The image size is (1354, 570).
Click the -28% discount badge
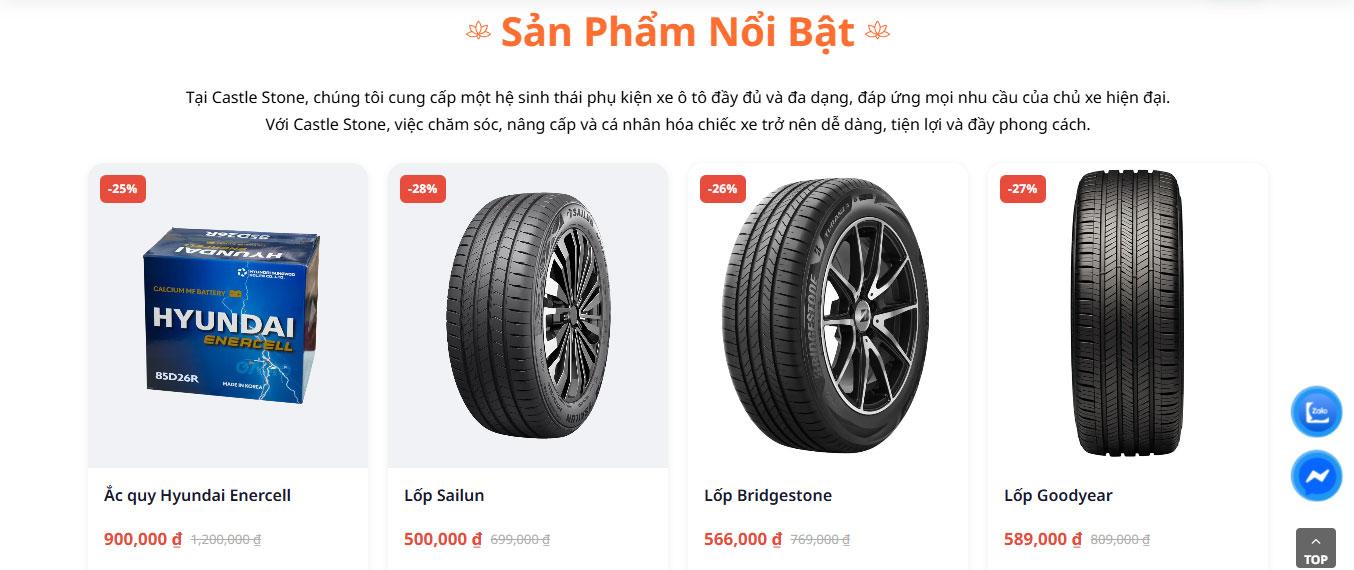pyautogui.click(x=423, y=189)
